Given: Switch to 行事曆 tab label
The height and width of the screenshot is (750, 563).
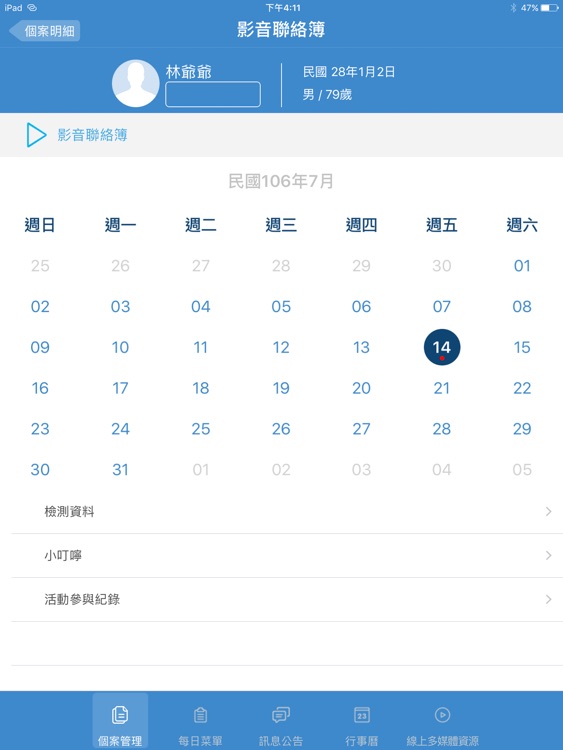Looking at the screenshot, I should [x=362, y=741].
